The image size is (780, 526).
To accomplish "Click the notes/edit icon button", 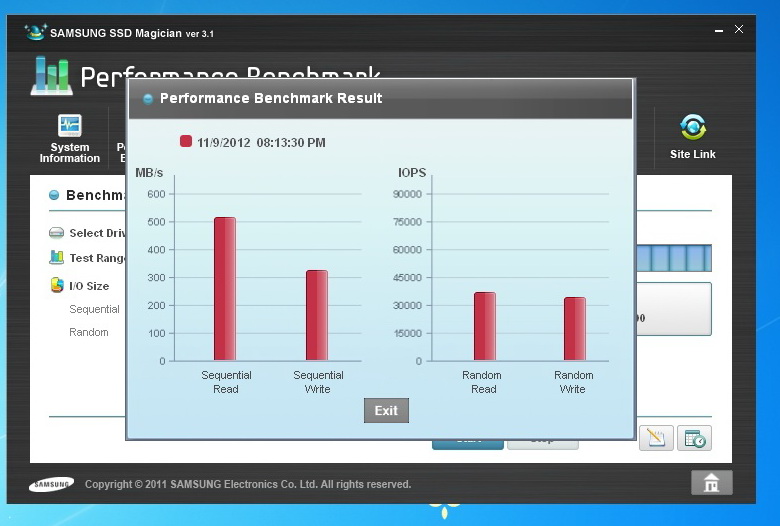I will click(656, 438).
